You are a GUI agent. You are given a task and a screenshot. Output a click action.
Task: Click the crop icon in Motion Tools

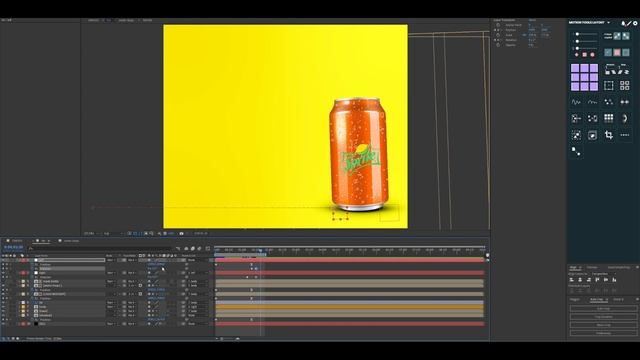coord(609,135)
